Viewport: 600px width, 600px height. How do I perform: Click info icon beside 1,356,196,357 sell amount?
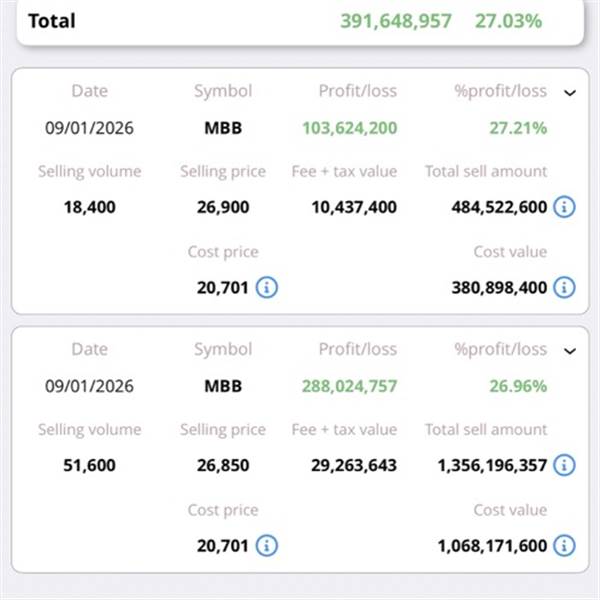[564, 465]
